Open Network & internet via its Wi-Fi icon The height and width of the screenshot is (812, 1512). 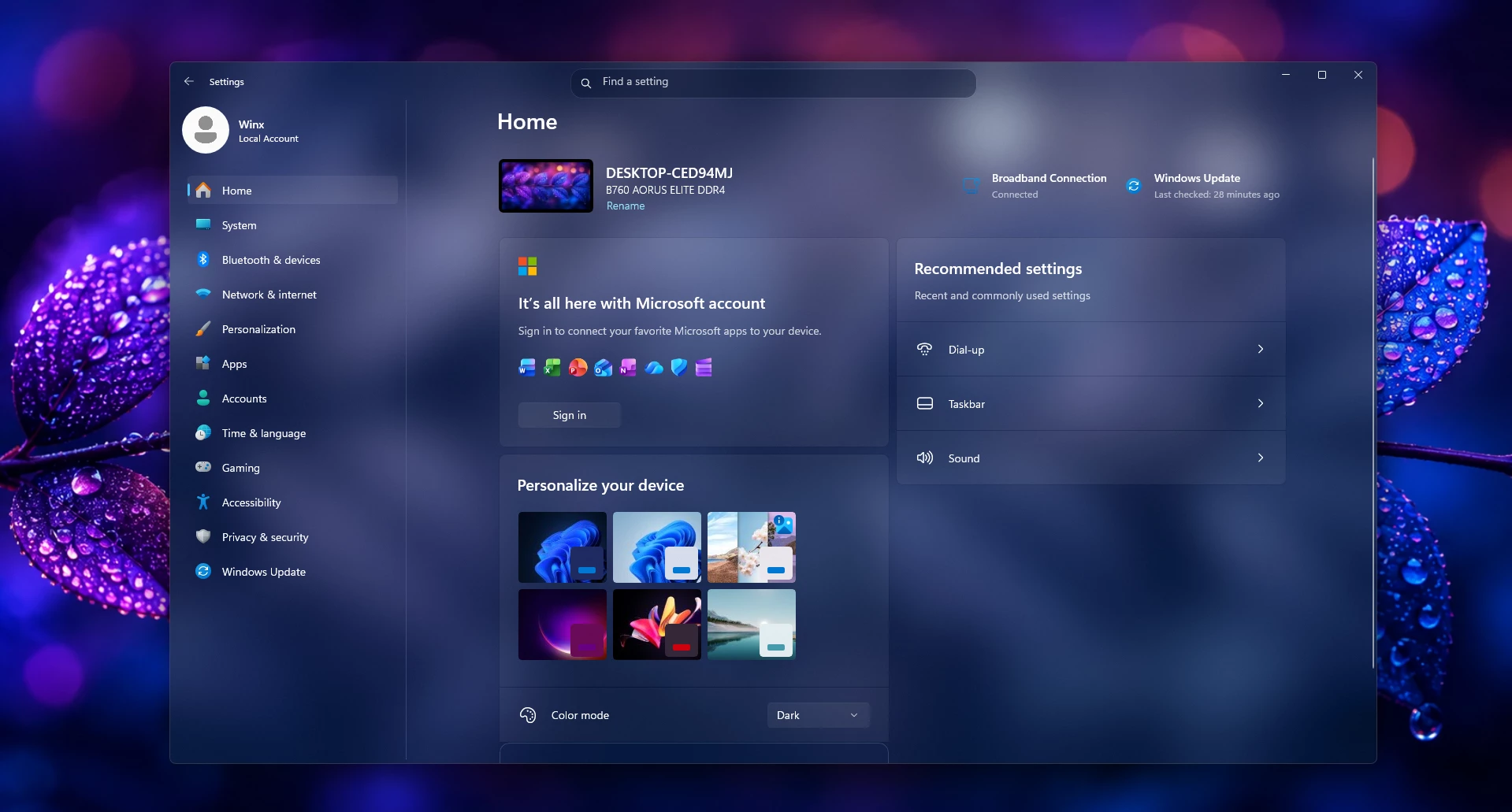tap(203, 294)
